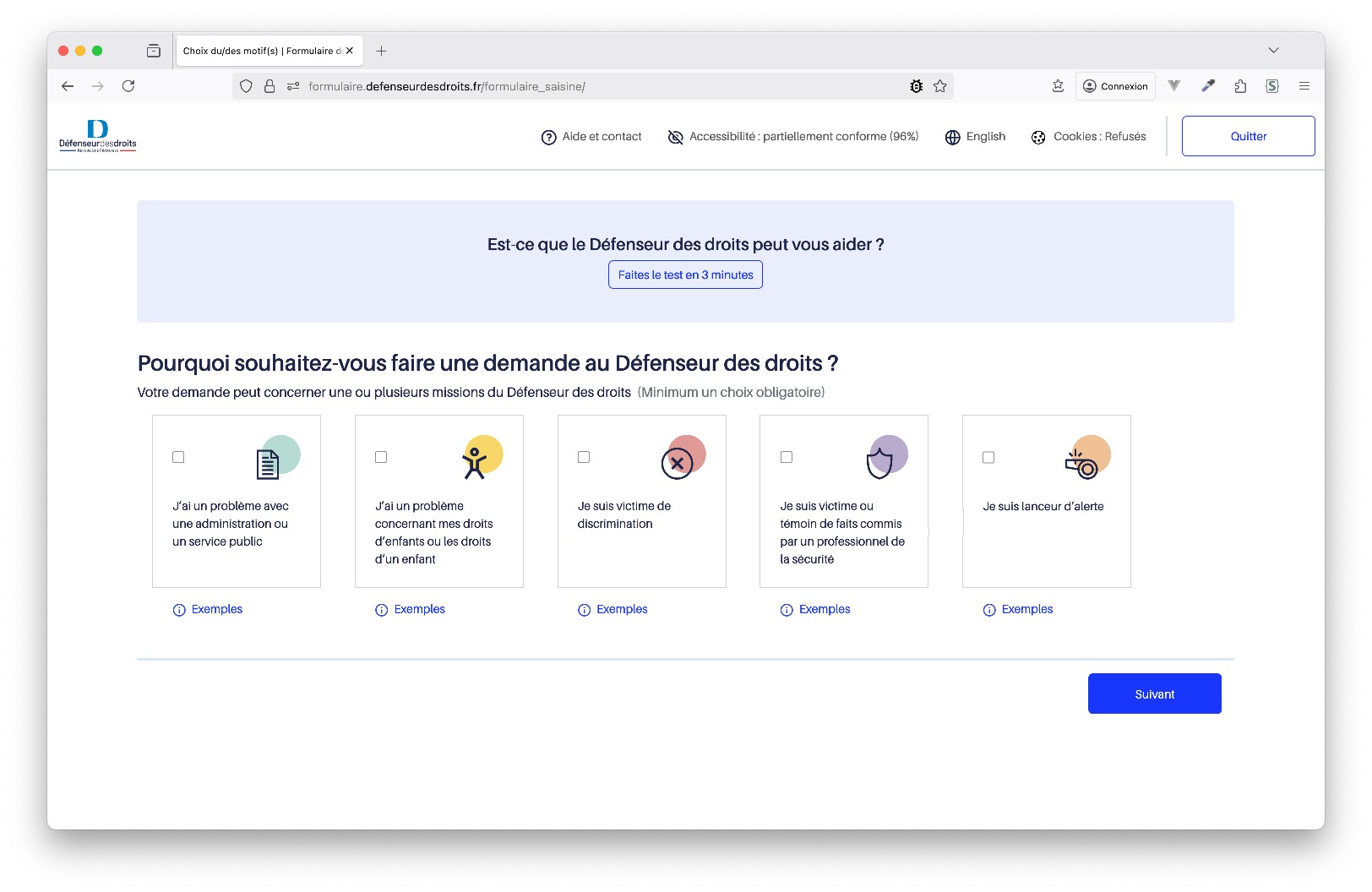1372x892 pixels.
Task: Click the Défenseur des droits logo
Action: [x=98, y=136]
